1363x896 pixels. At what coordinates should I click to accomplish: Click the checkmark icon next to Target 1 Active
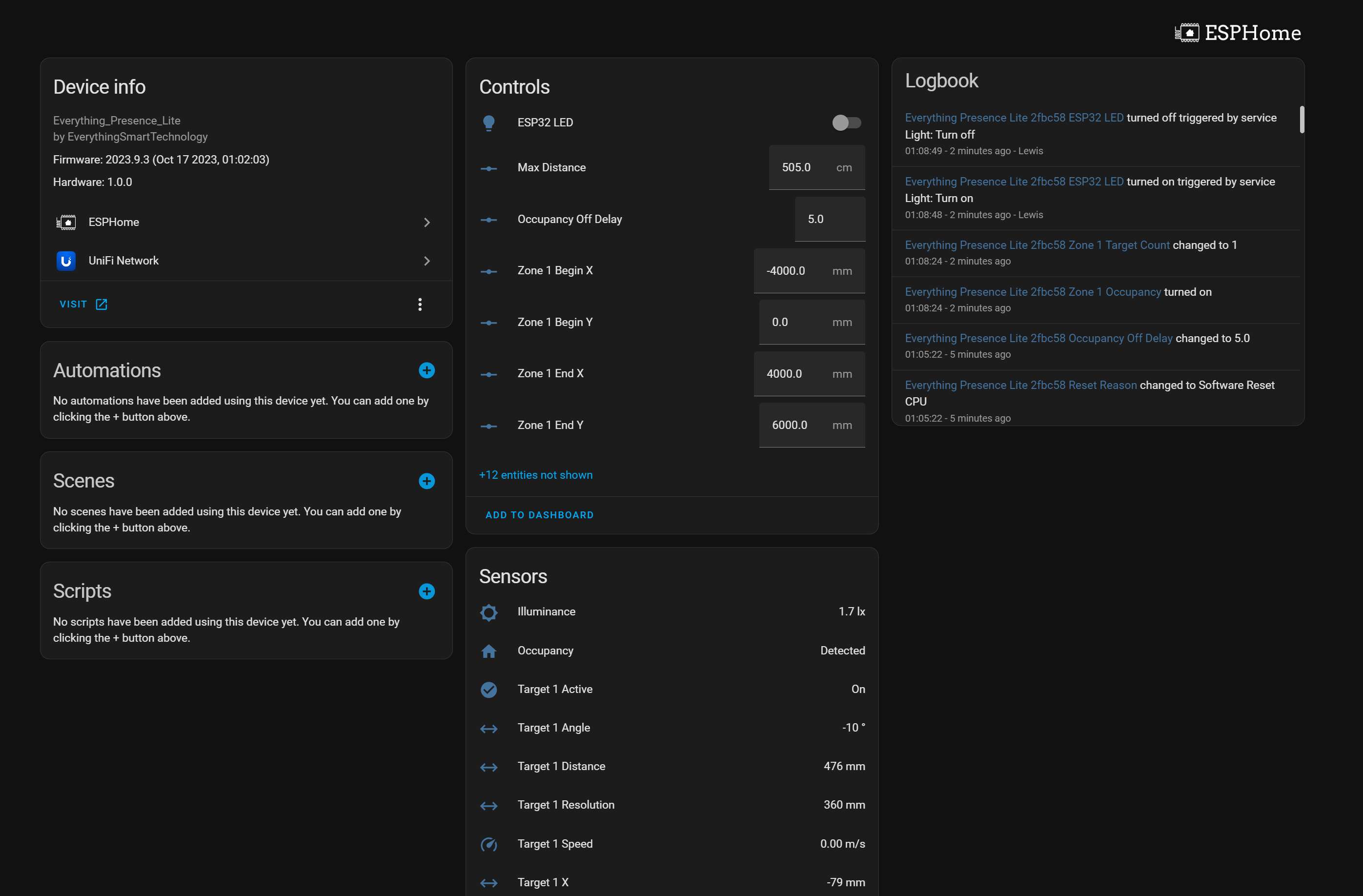click(488, 689)
